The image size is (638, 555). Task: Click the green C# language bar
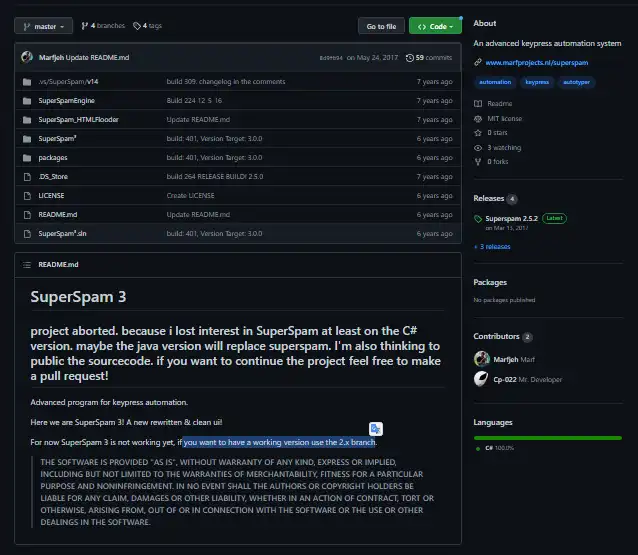[x=548, y=438]
